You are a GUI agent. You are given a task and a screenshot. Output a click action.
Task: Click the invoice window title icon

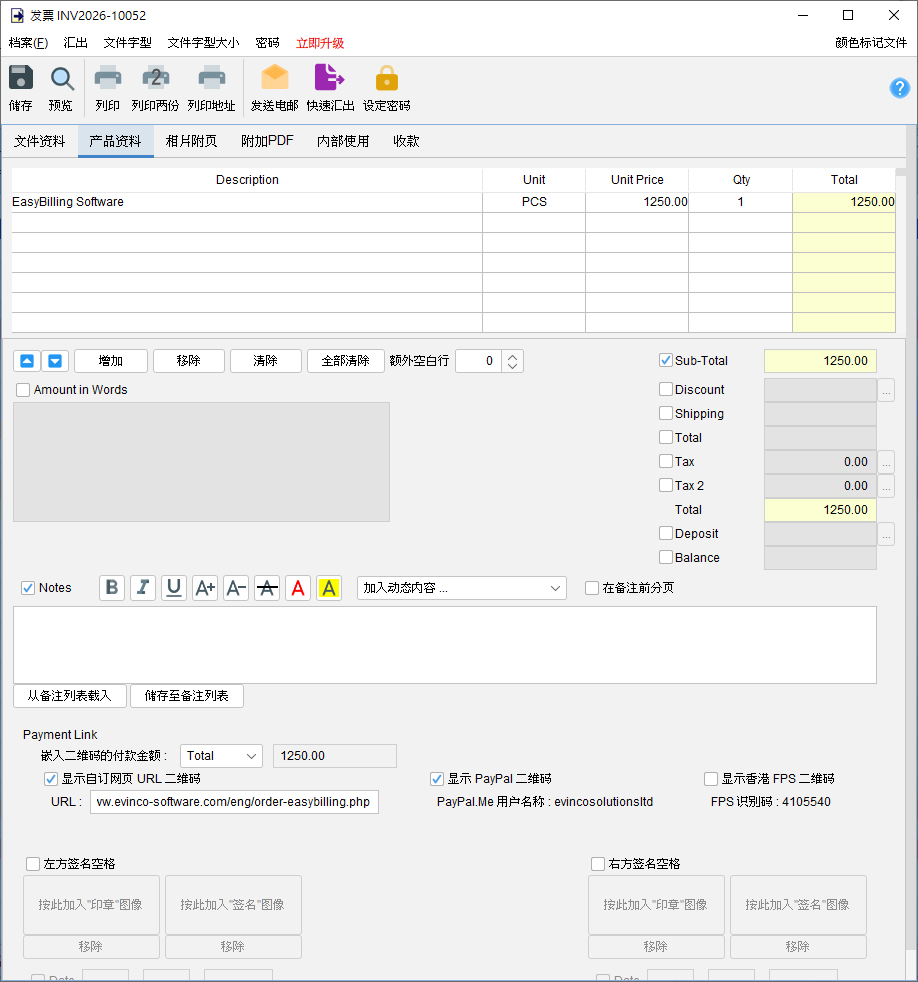click(x=17, y=15)
